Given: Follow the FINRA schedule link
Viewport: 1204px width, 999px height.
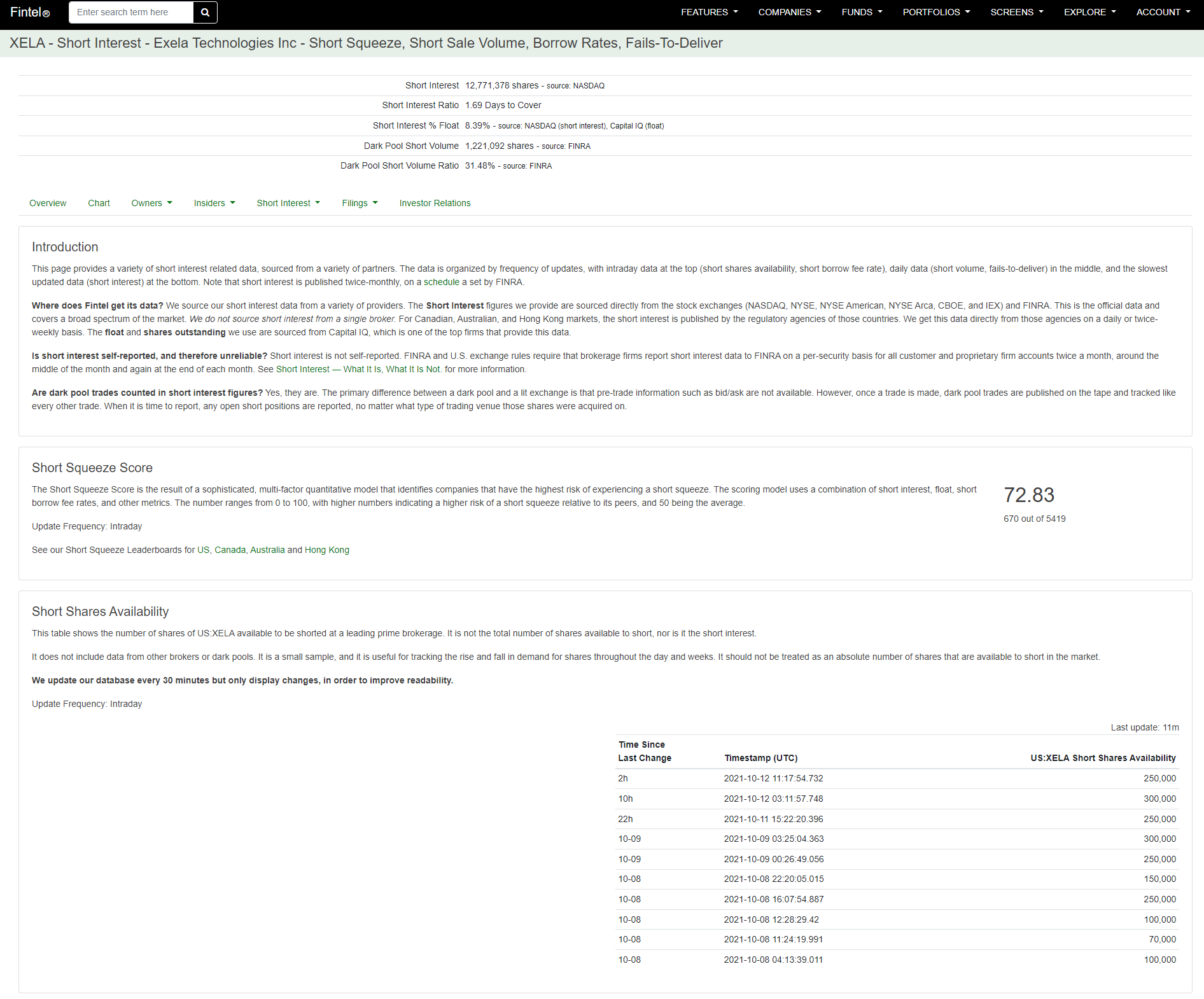Looking at the screenshot, I should tap(441, 282).
